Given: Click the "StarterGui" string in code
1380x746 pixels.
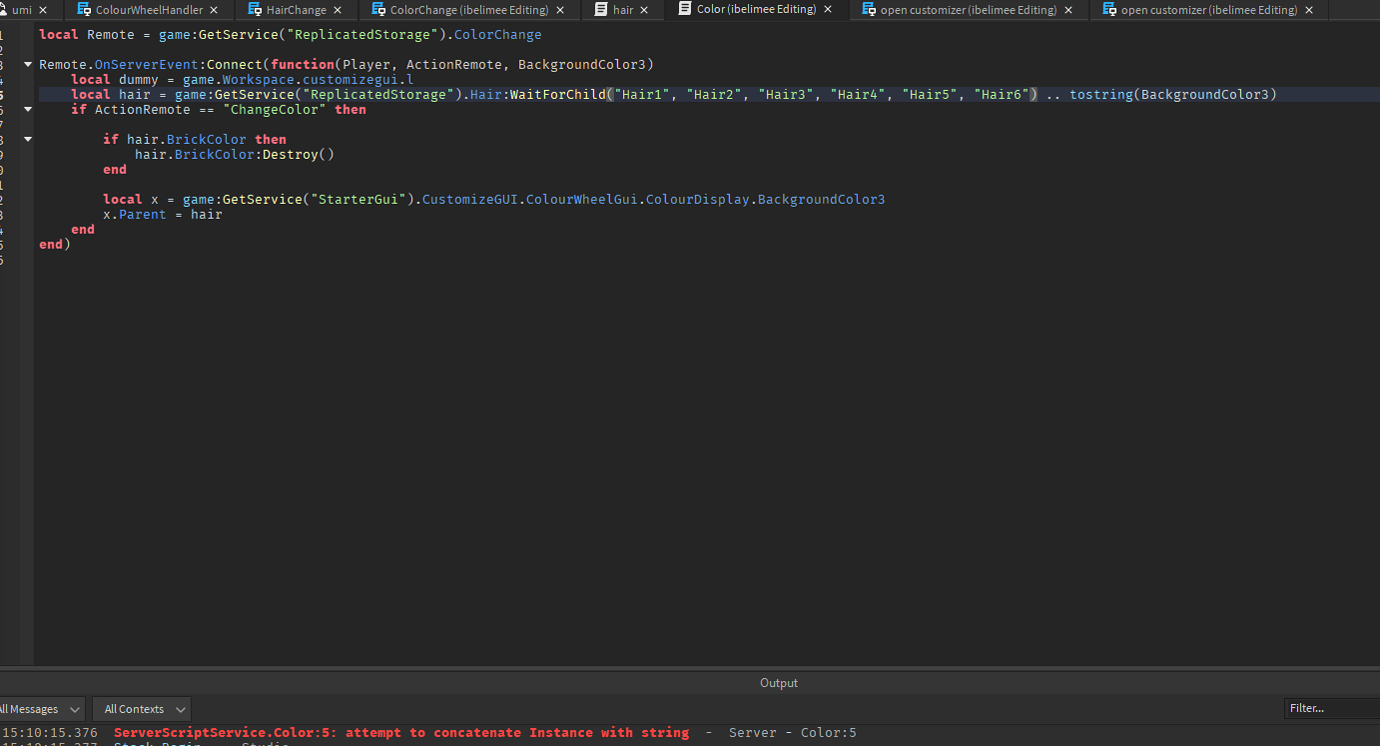Looking at the screenshot, I should [354, 200].
